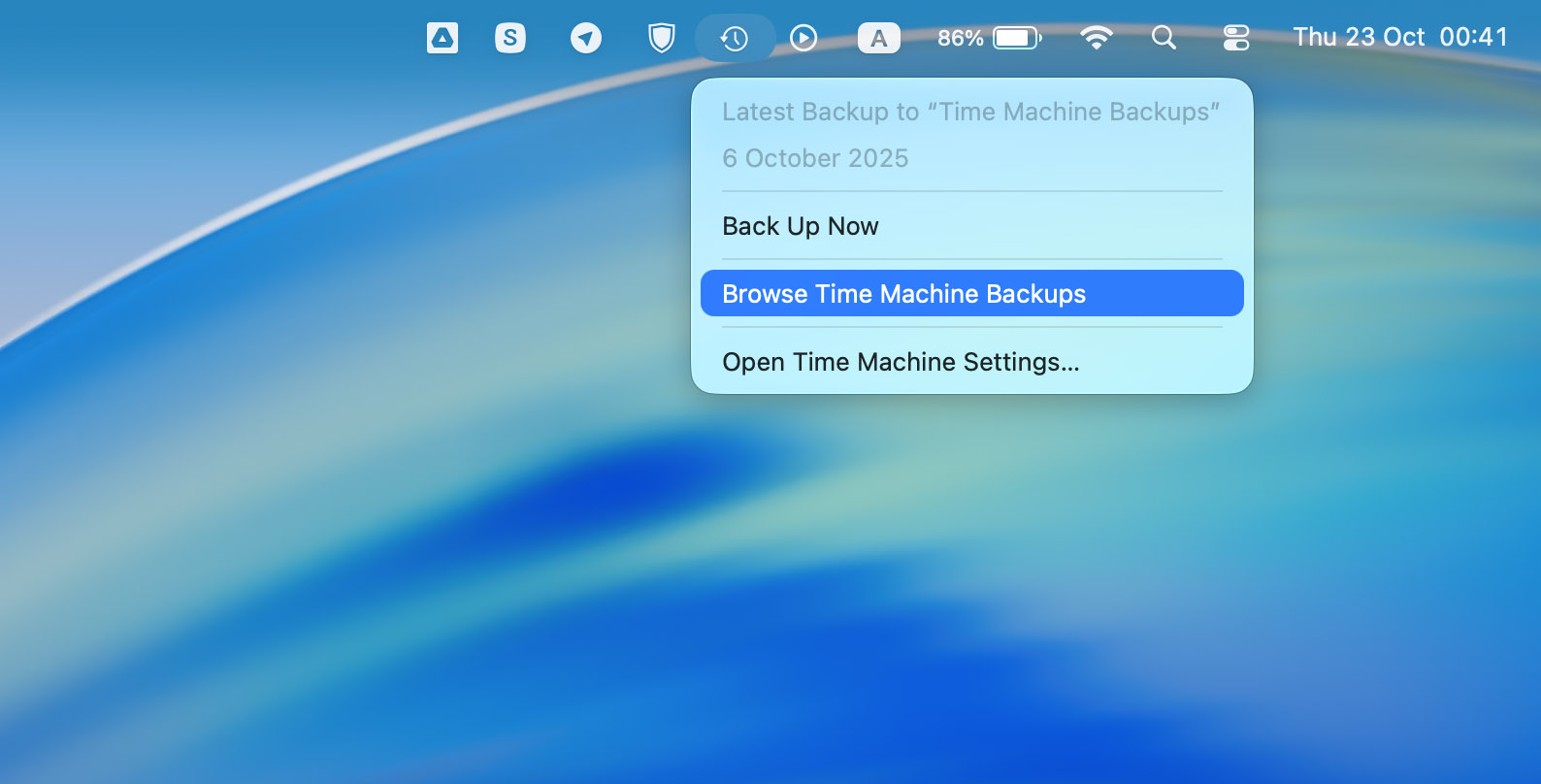Click the Telegram paper plane menu bar icon

point(585,38)
